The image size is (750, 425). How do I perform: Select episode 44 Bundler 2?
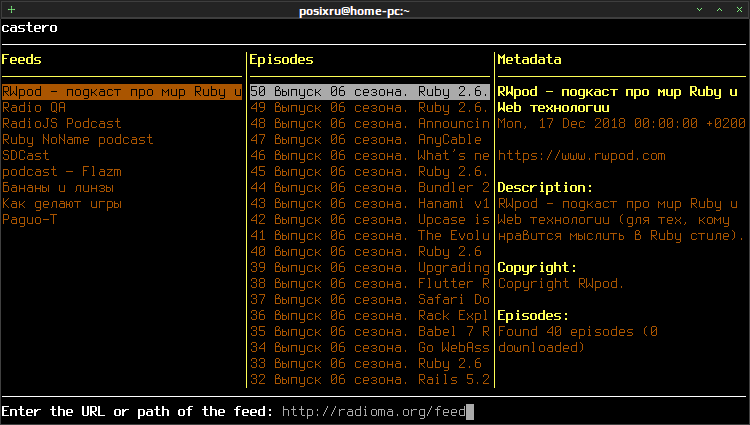tap(370, 187)
